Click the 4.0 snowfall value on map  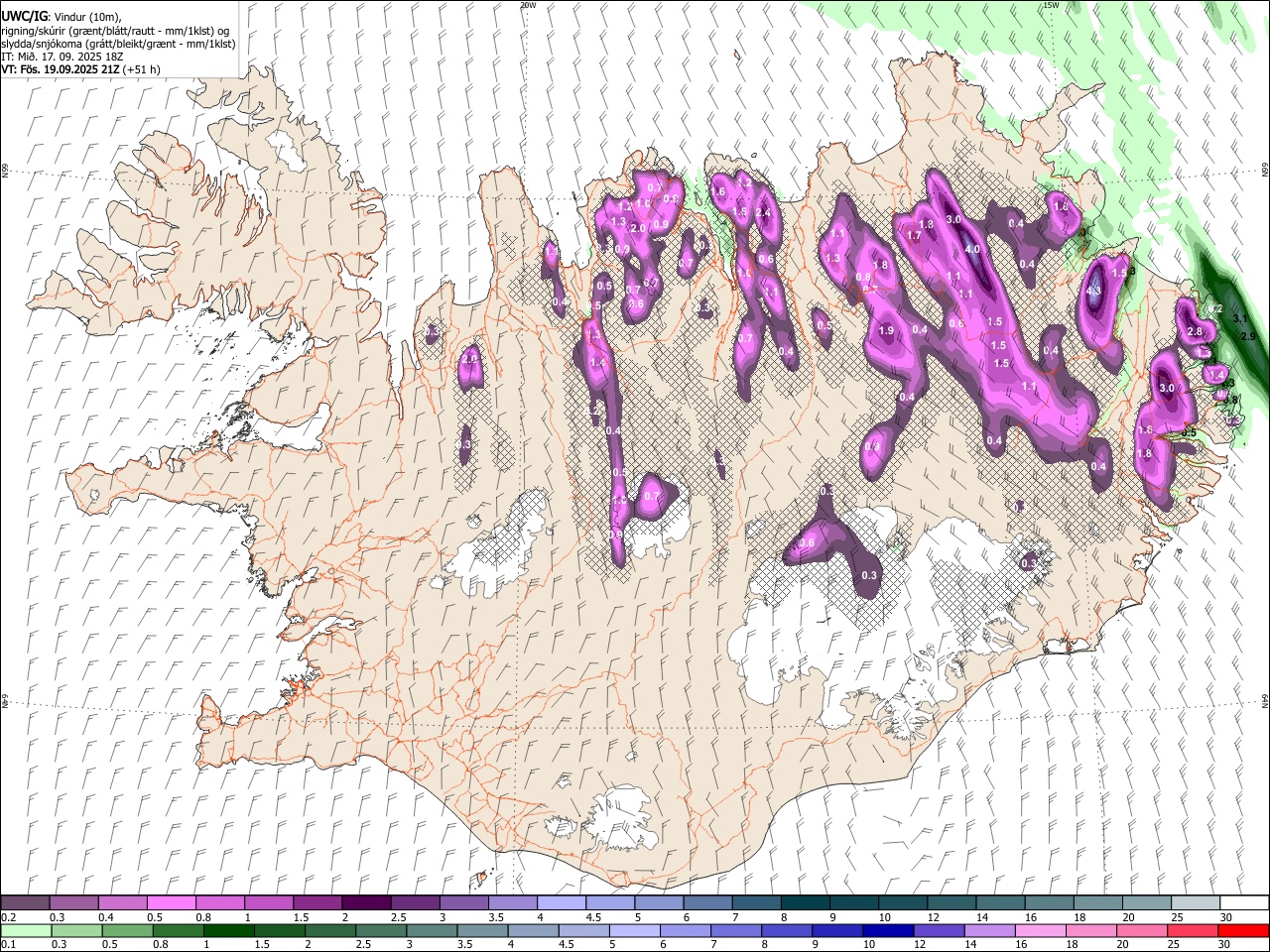coord(972,249)
